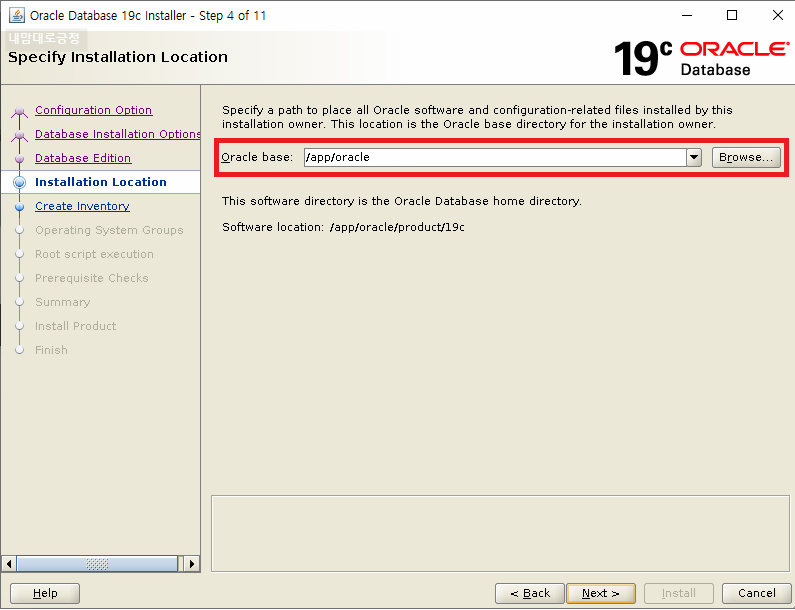The height and width of the screenshot is (610, 795).
Task: Click the Java installer icon in title bar
Action: (x=17, y=15)
